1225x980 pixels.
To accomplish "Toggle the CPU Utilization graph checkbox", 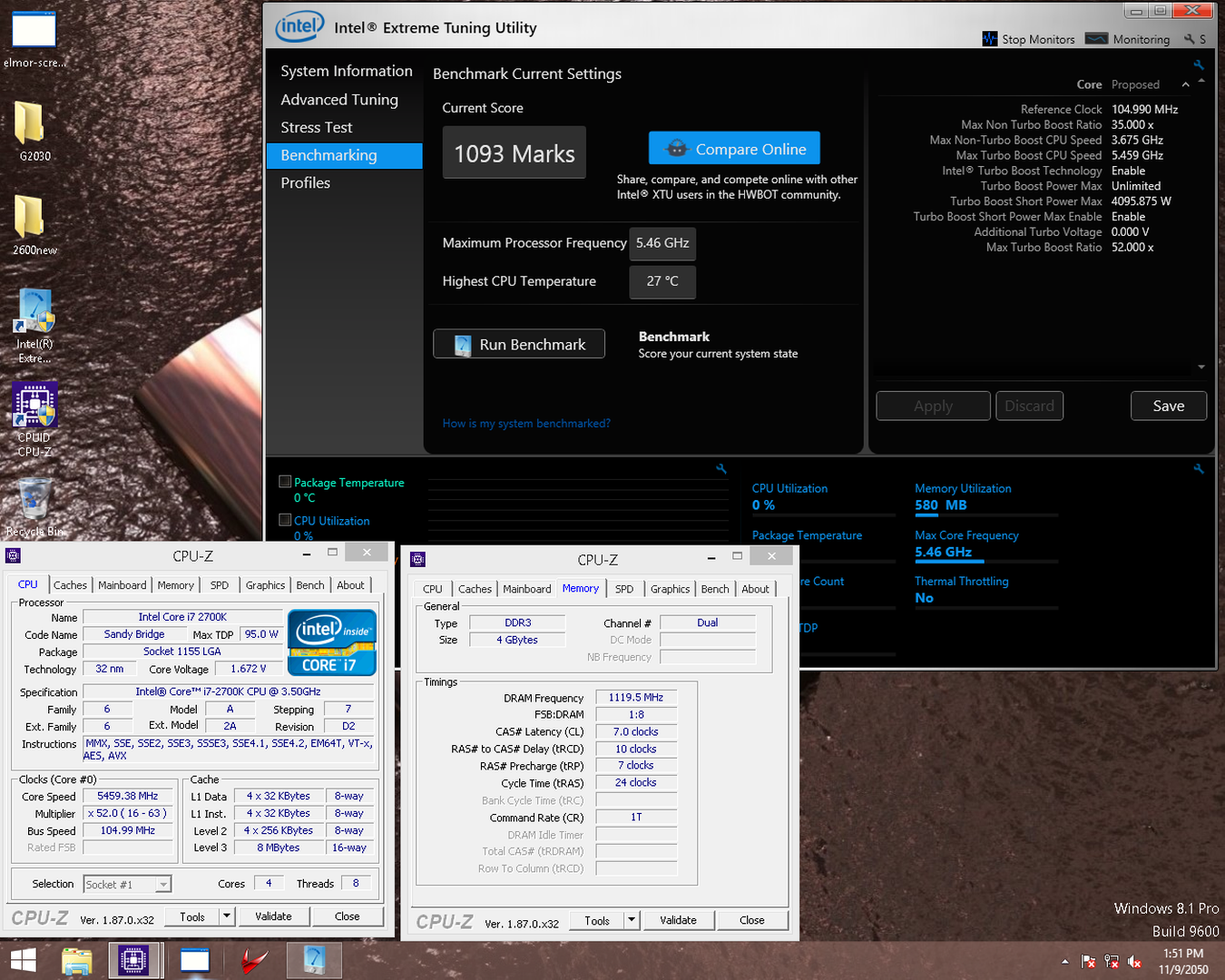I will (285, 520).
